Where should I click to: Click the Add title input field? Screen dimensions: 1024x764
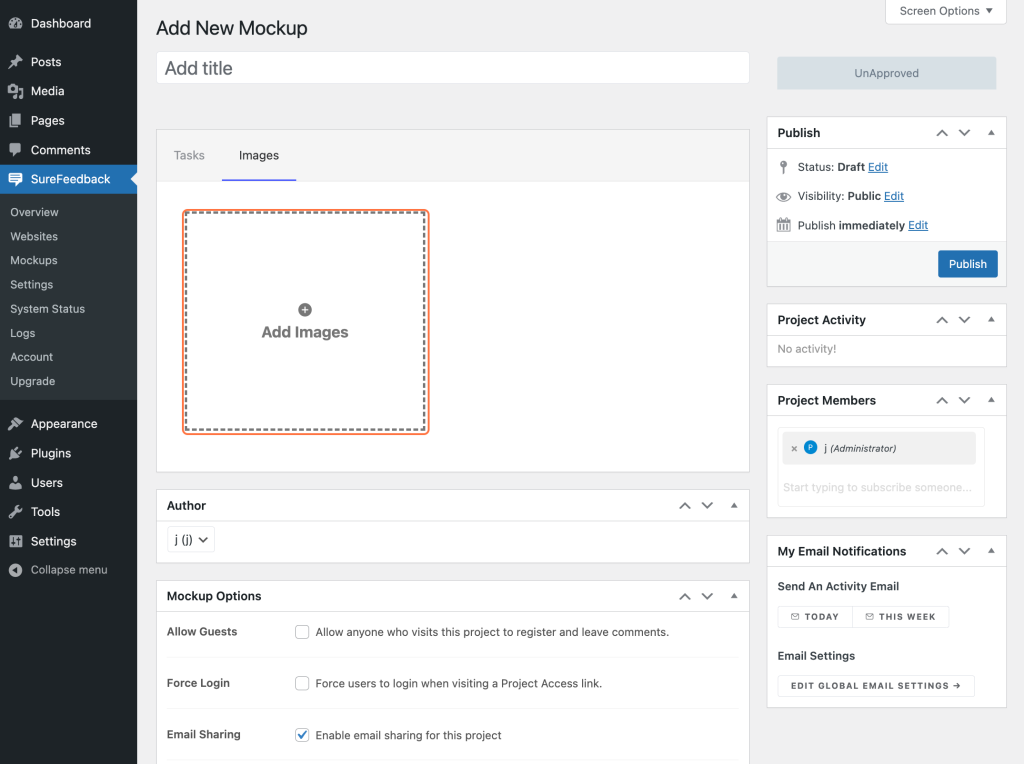click(x=452, y=67)
